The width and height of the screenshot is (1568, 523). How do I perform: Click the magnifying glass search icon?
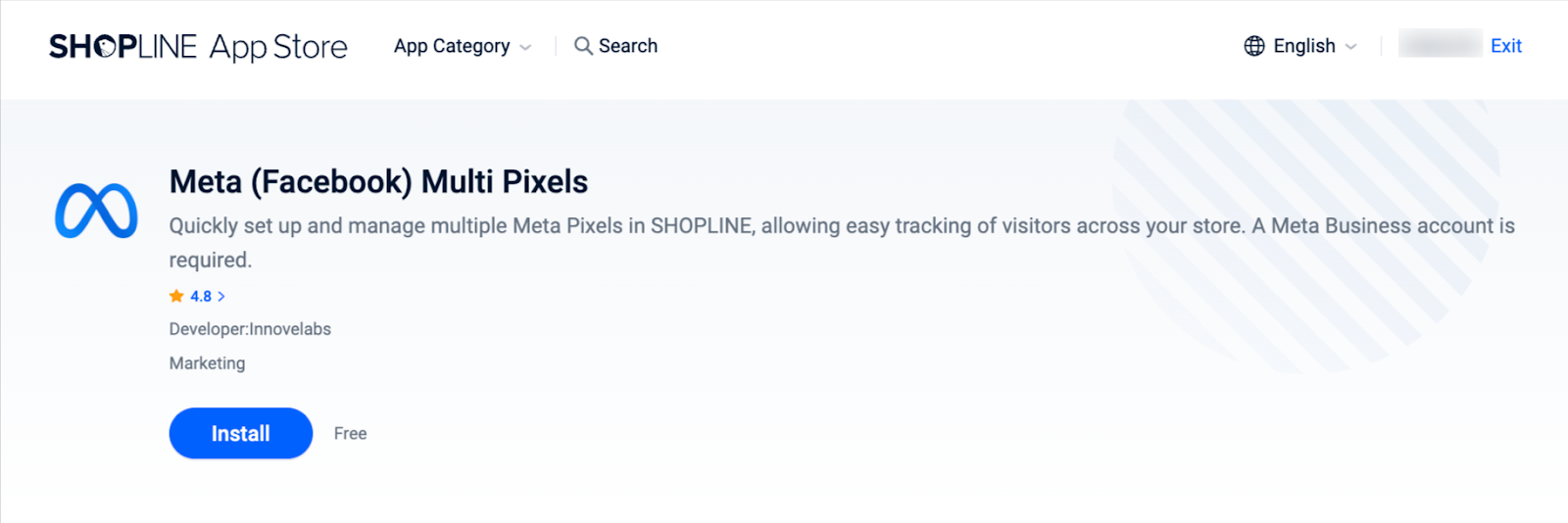coord(583,46)
